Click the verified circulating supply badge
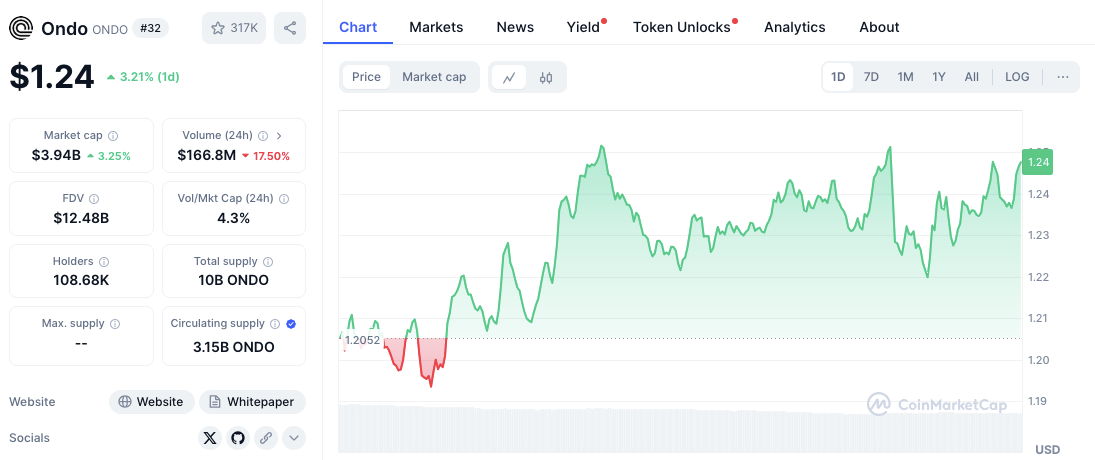Screen dimensions: 1095x460 coord(291,324)
